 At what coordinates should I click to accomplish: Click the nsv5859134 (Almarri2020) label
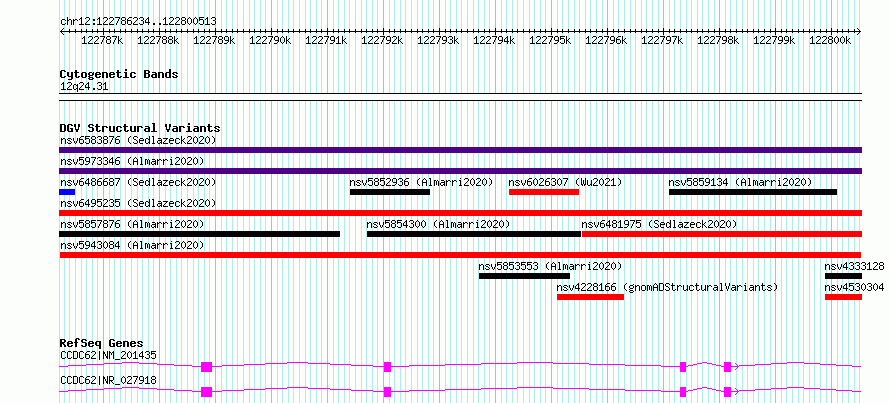tap(740, 182)
